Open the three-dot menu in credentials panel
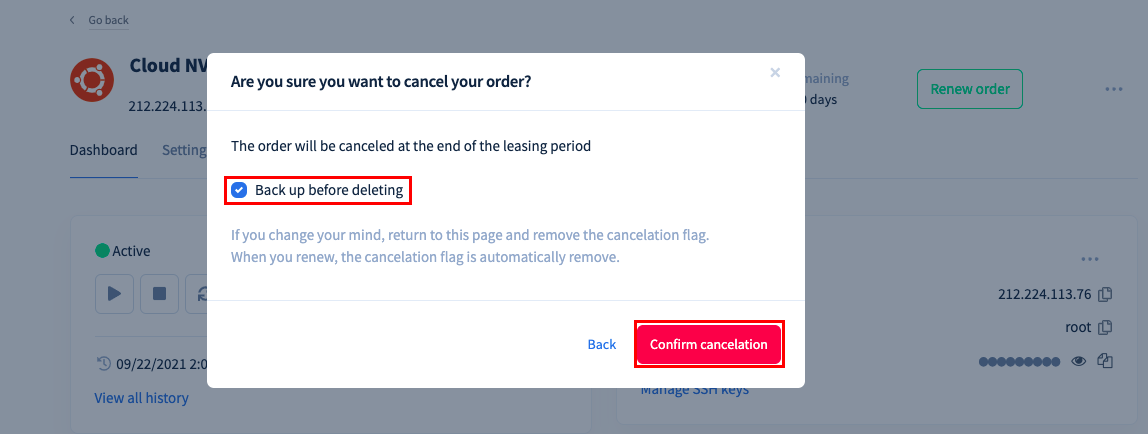 click(1089, 259)
